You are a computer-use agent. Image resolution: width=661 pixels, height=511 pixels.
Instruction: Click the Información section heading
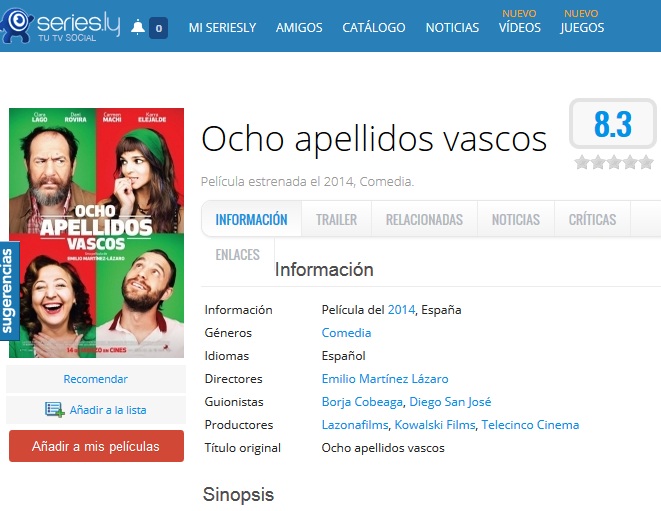coord(324,270)
